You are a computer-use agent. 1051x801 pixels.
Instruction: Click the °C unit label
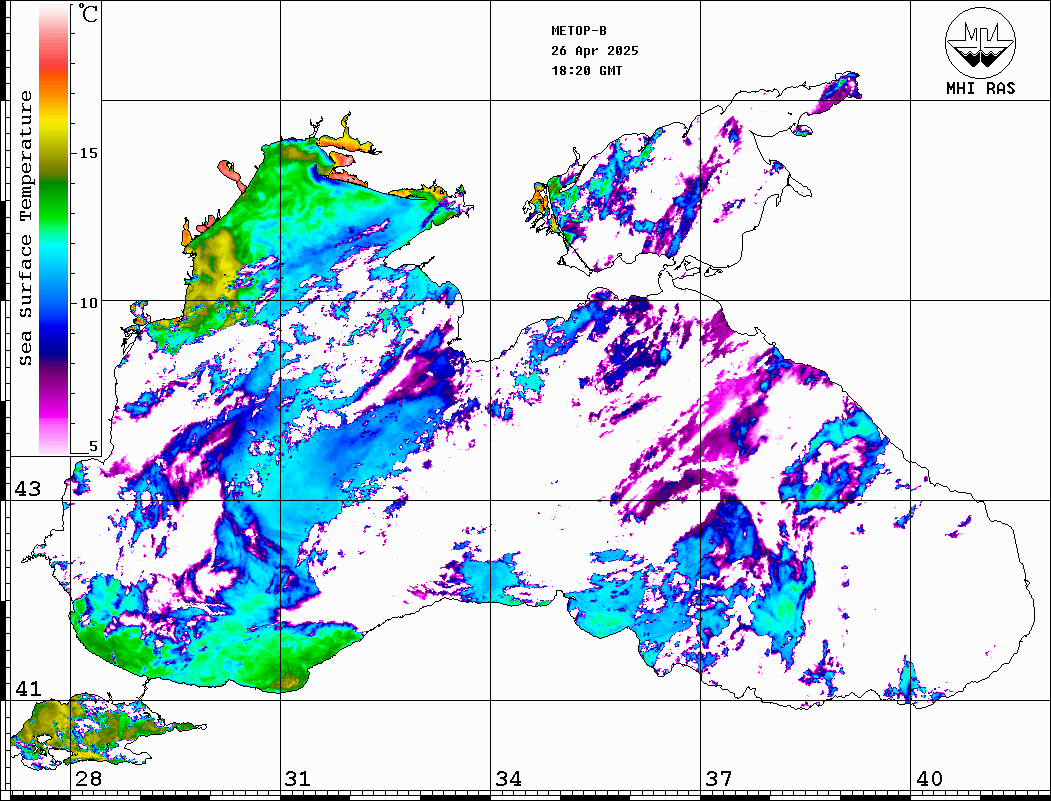[88, 13]
